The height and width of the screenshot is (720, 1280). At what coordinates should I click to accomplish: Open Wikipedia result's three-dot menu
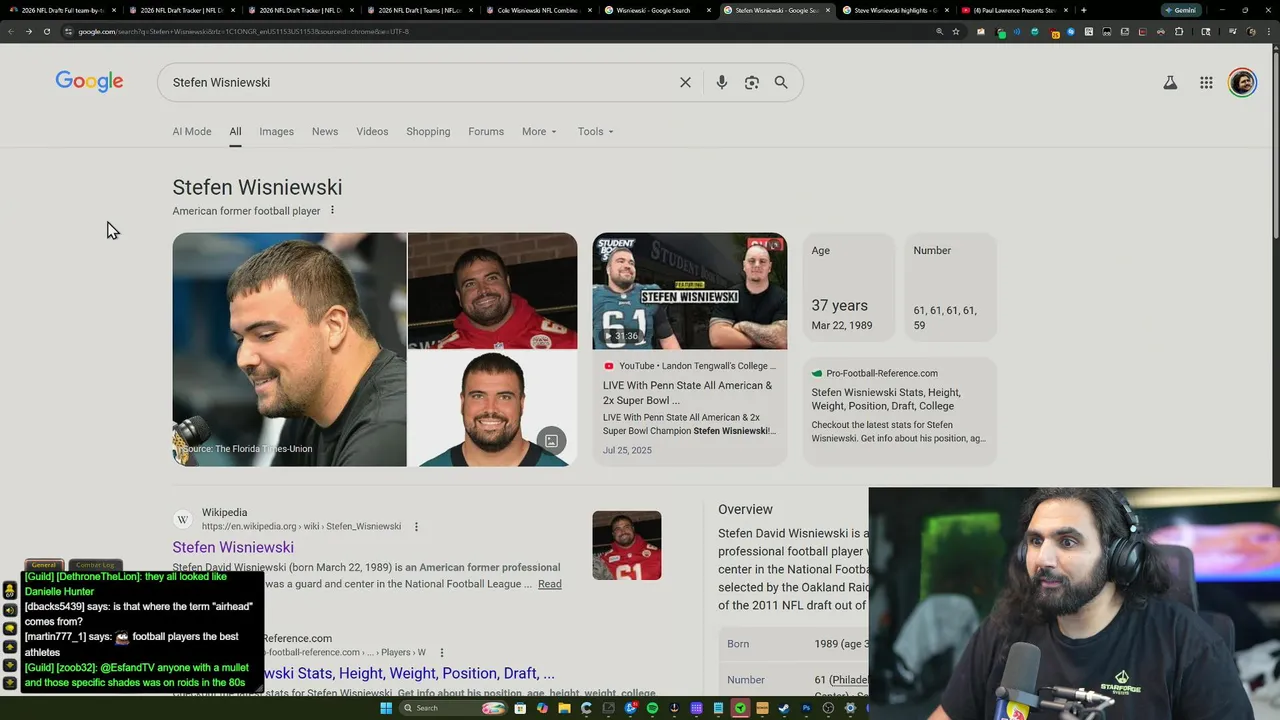tap(416, 527)
